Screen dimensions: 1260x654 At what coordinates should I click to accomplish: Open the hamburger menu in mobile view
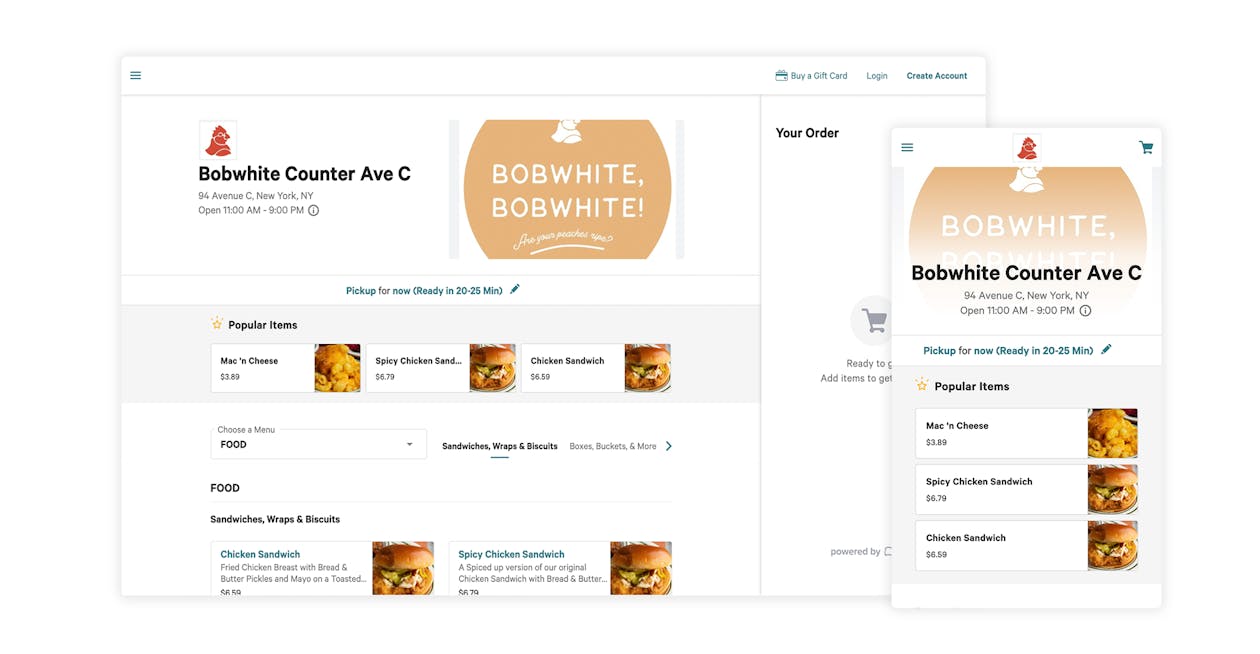[x=907, y=147]
